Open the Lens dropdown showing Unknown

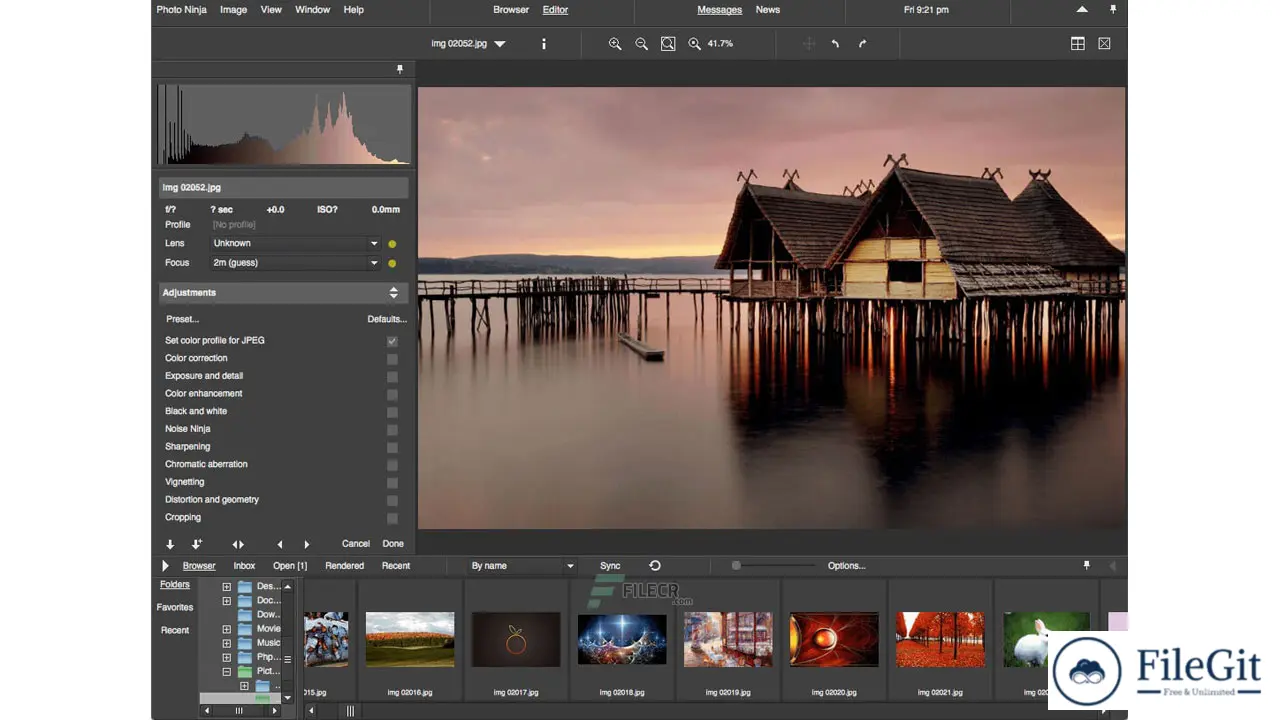coord(295,243)
